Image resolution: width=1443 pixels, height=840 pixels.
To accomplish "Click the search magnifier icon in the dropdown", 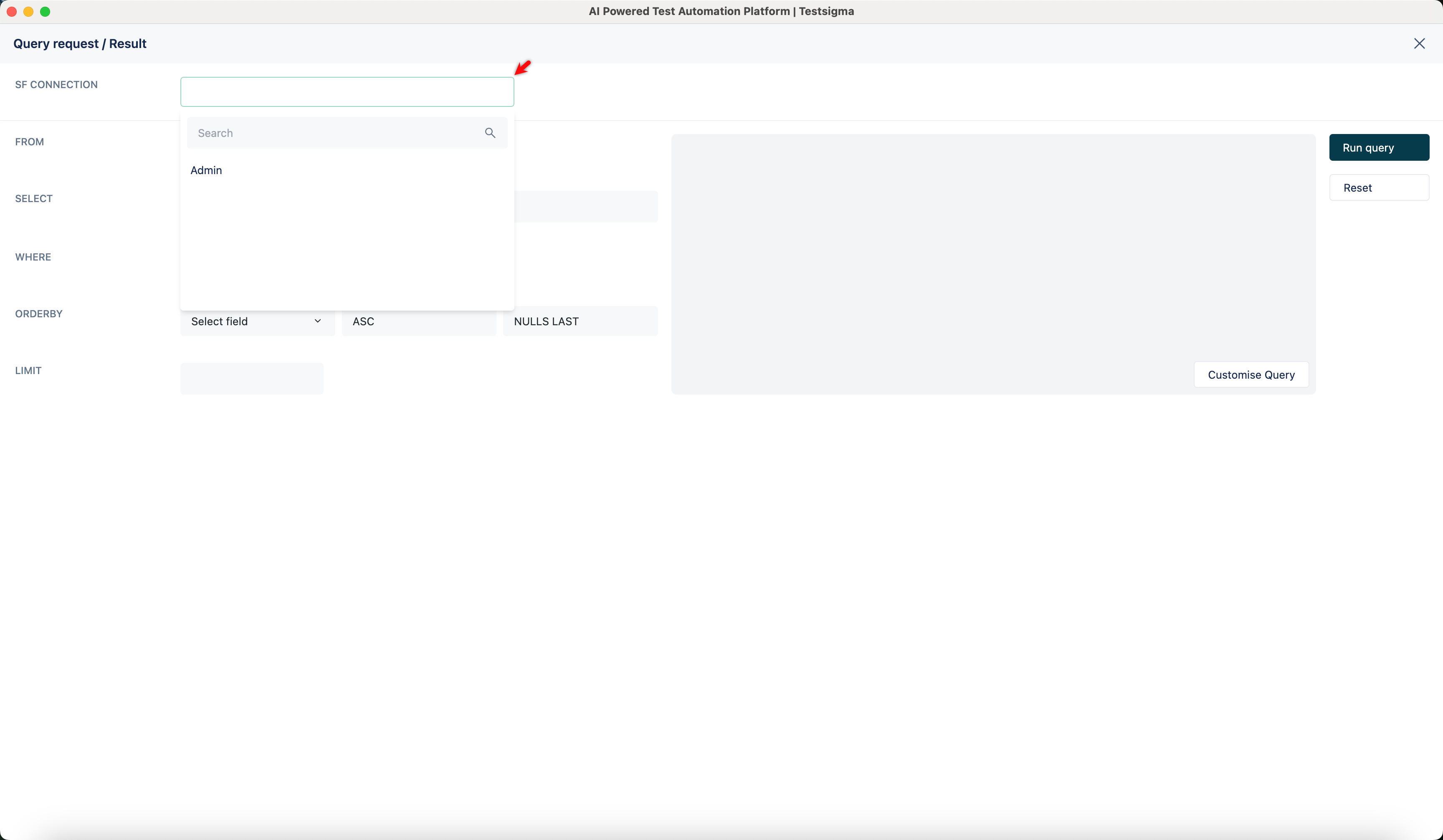I will [490, 133].
